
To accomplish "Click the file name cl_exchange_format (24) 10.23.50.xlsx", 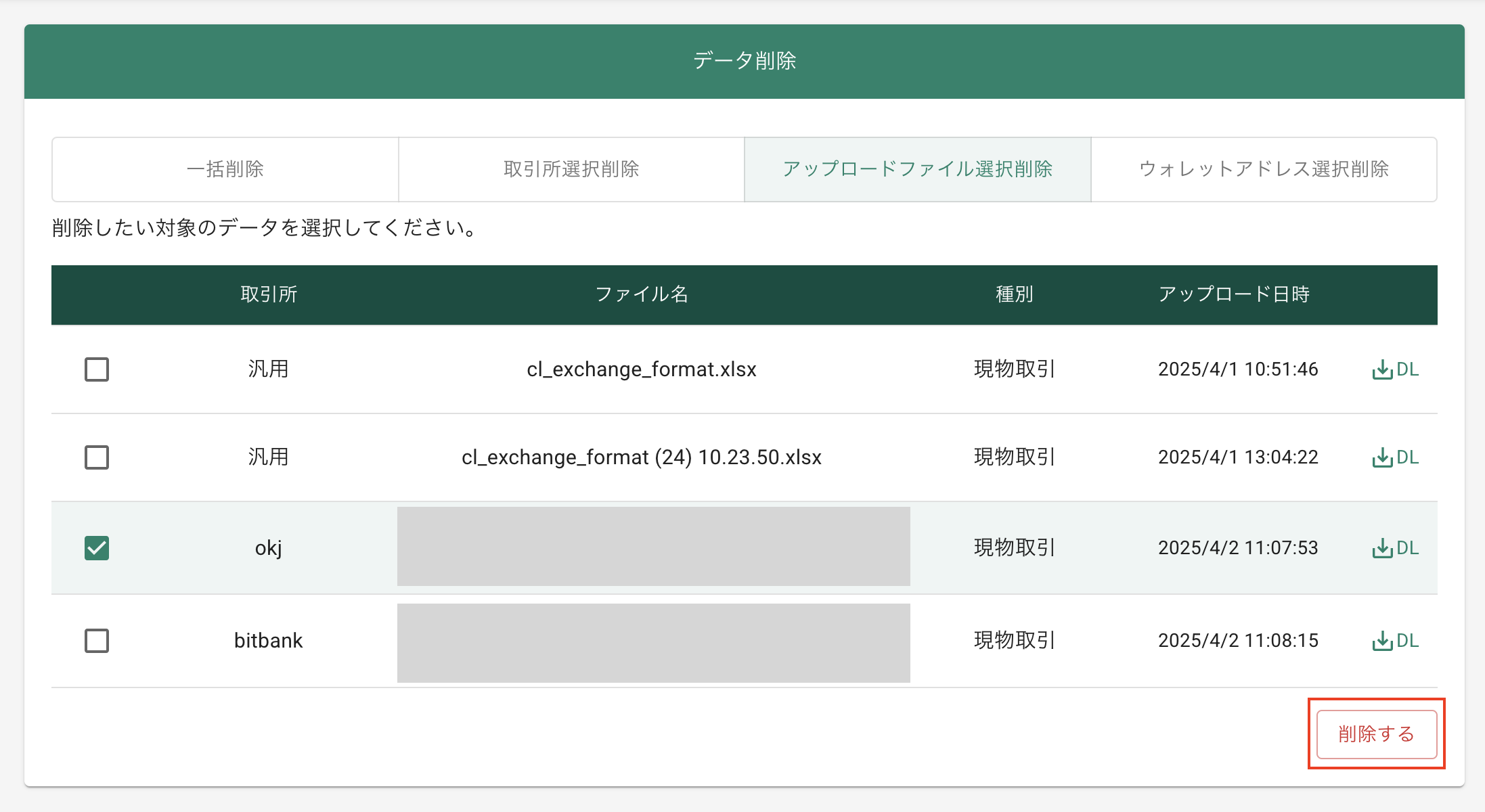I will click(642, 457).
